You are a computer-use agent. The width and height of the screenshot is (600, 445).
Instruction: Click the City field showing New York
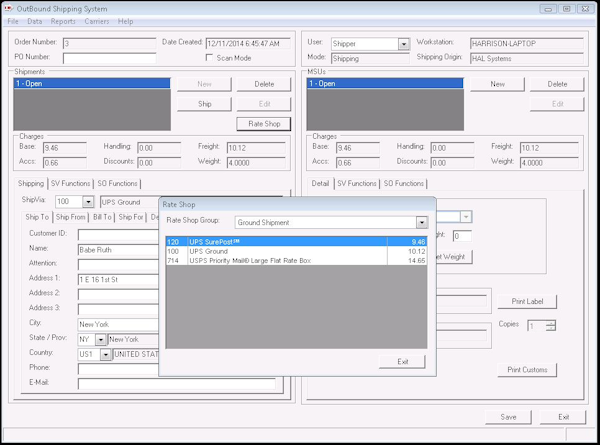click(118, 324)
